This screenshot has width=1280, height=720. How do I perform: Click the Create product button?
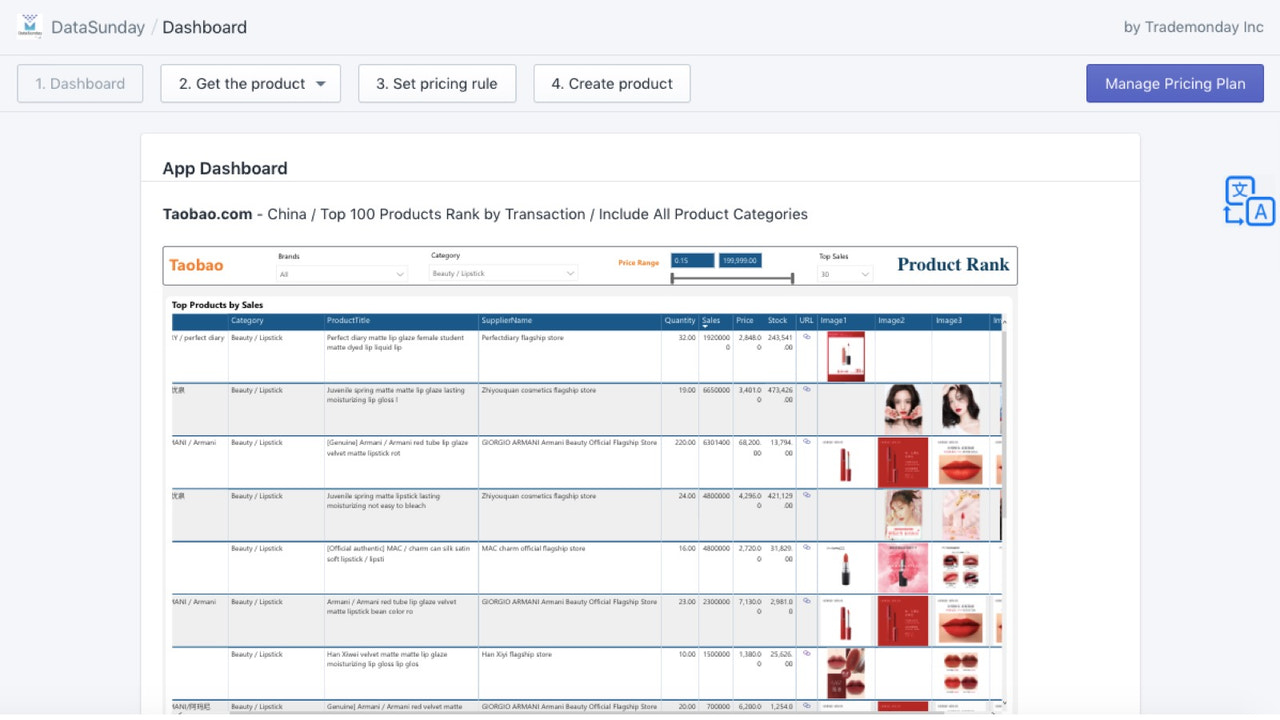(x=611, y=83)
